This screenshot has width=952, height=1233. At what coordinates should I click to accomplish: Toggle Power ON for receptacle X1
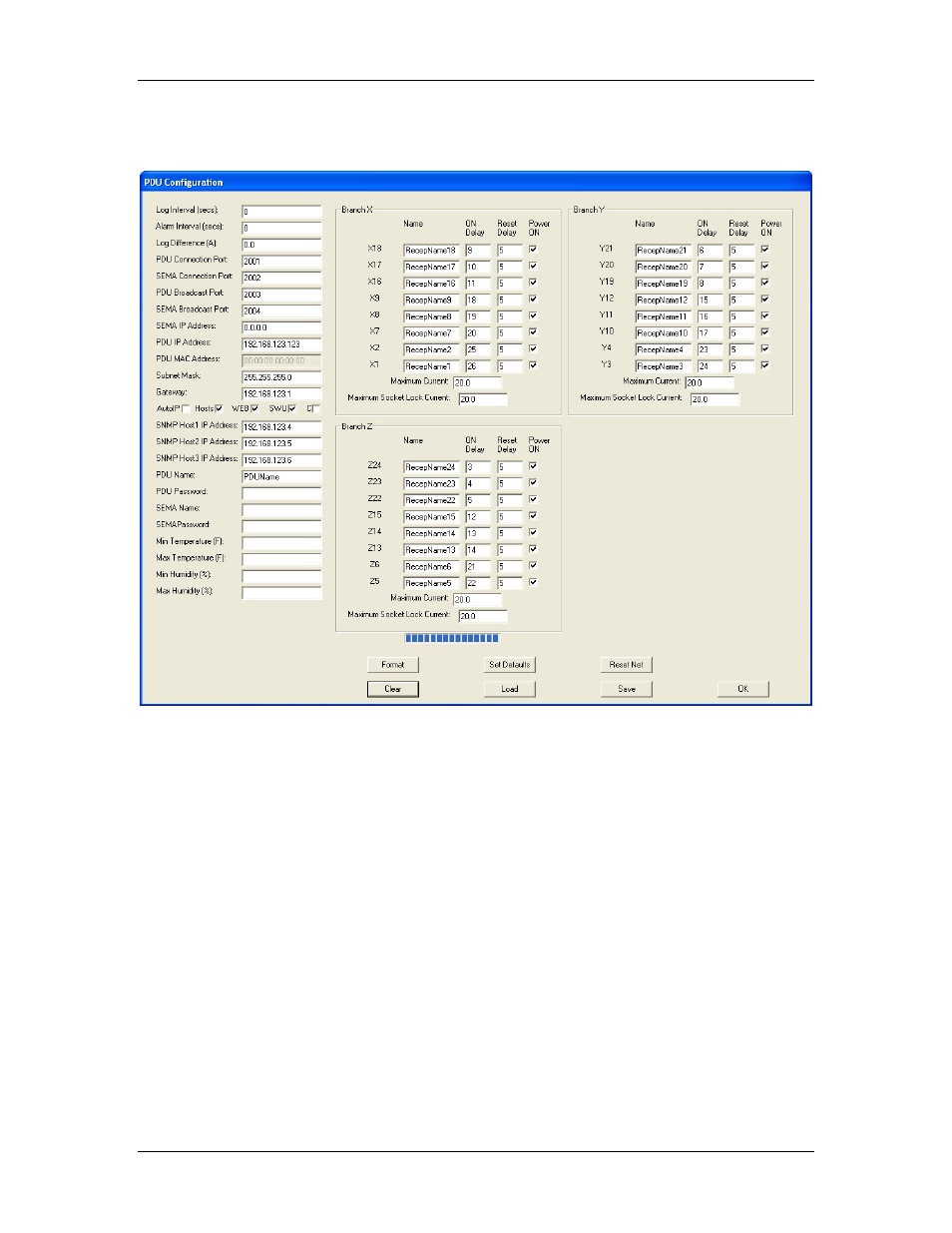[x=533, y=365]
